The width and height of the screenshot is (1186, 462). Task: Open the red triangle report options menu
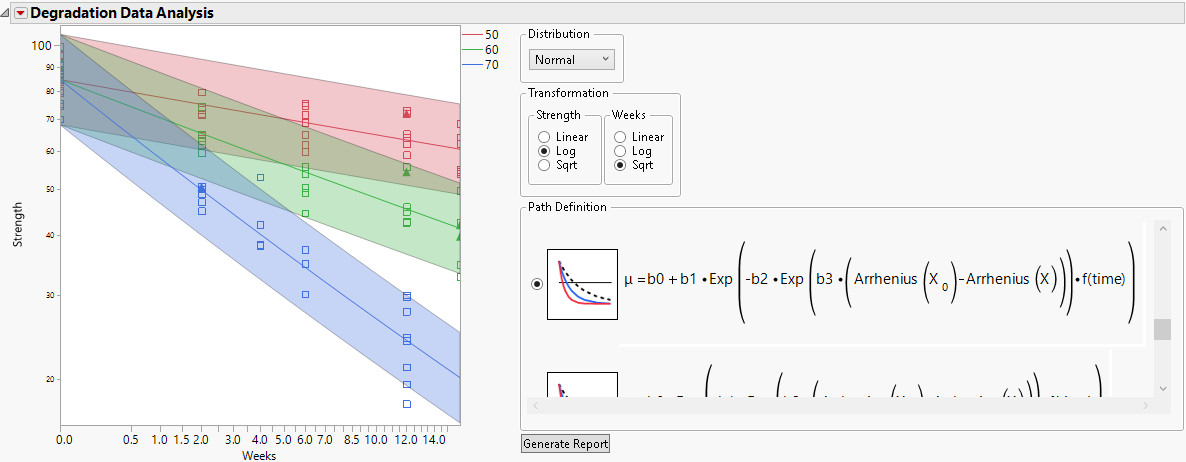pos(21,13)
